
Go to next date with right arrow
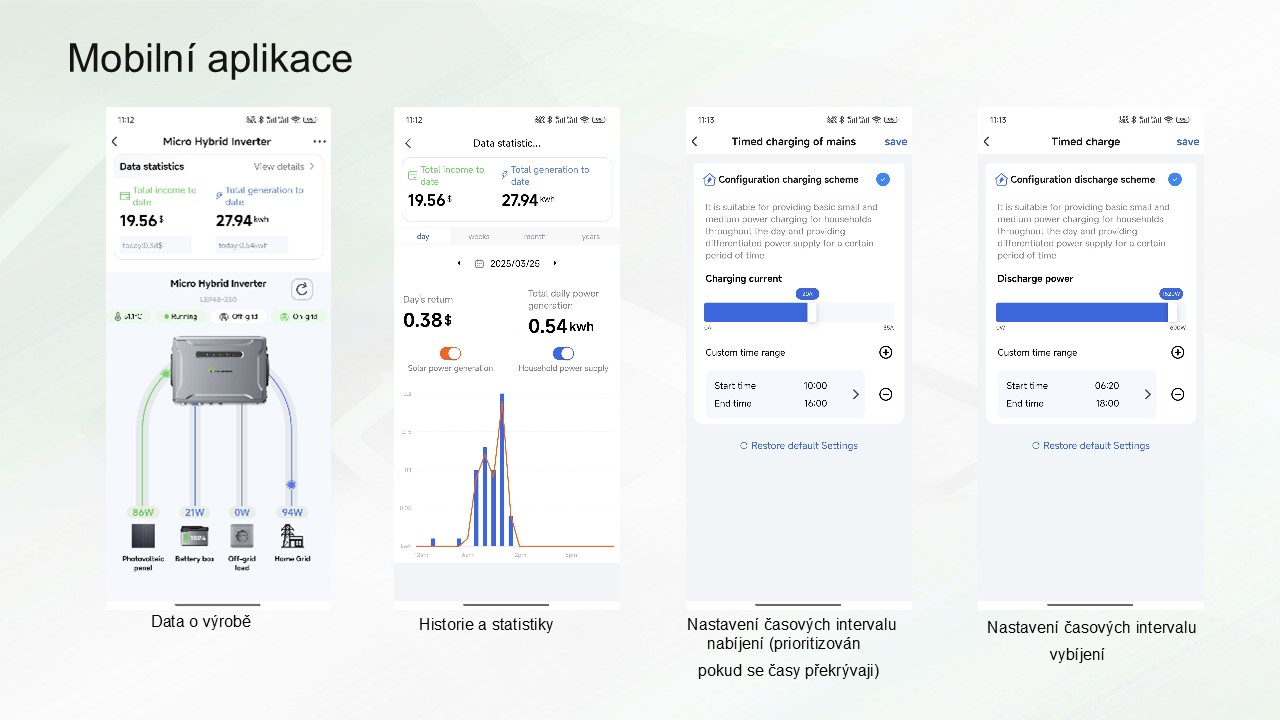coord(555,263)
